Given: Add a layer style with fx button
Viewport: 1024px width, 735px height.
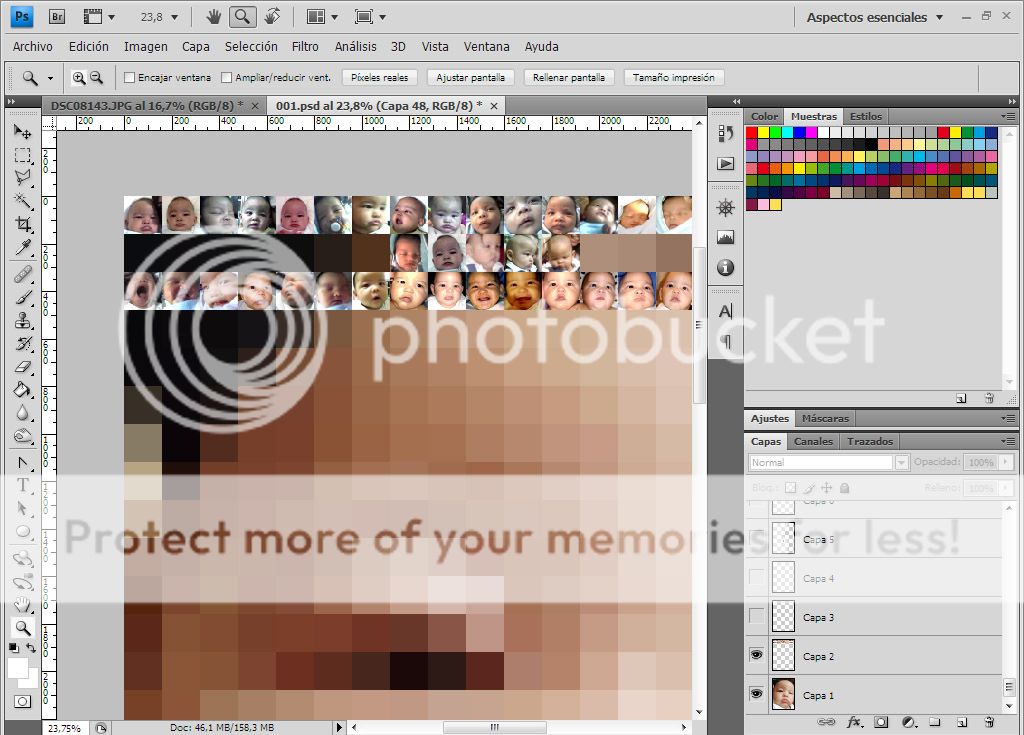Looking at the screenshot, I should pyautogui.click(x=854, y=722).
